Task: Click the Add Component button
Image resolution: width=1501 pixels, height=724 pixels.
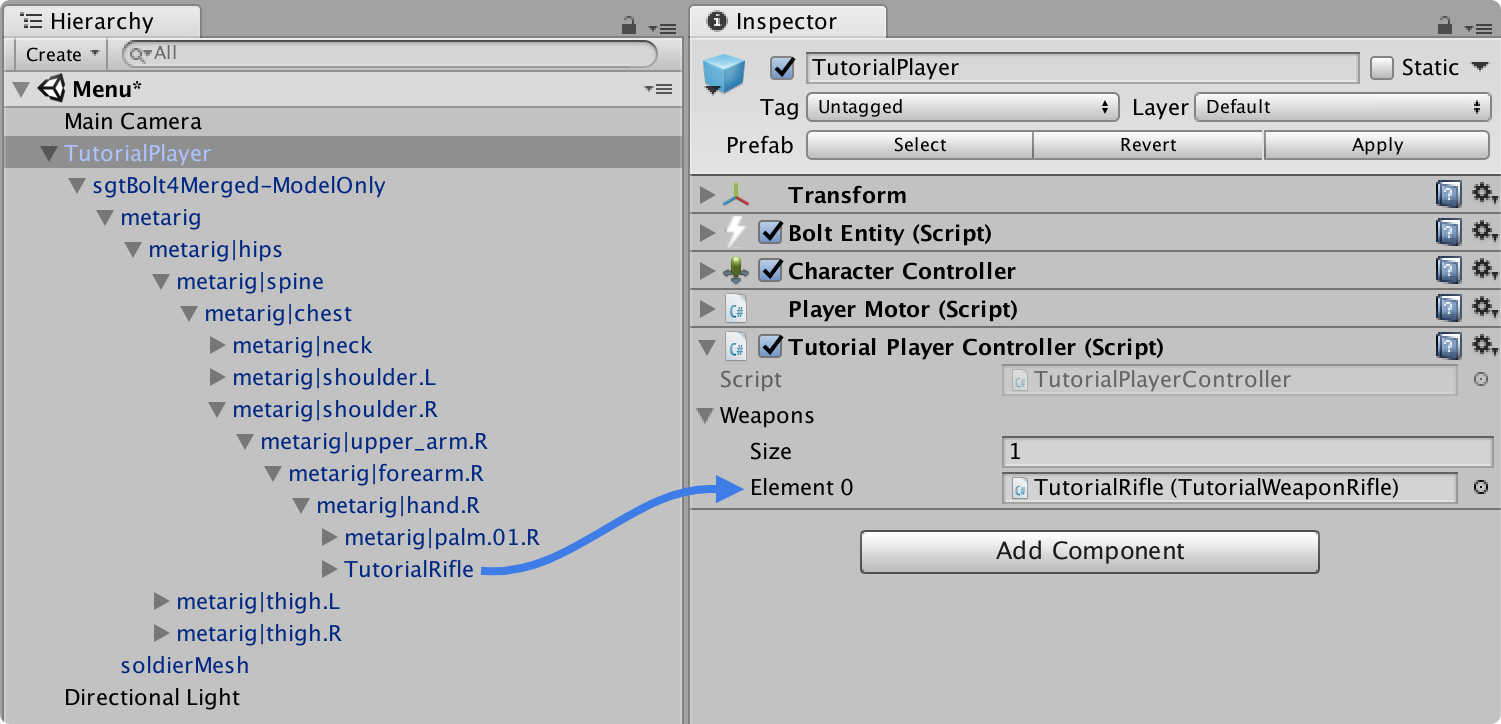Action: click(x=1090, y=551)
